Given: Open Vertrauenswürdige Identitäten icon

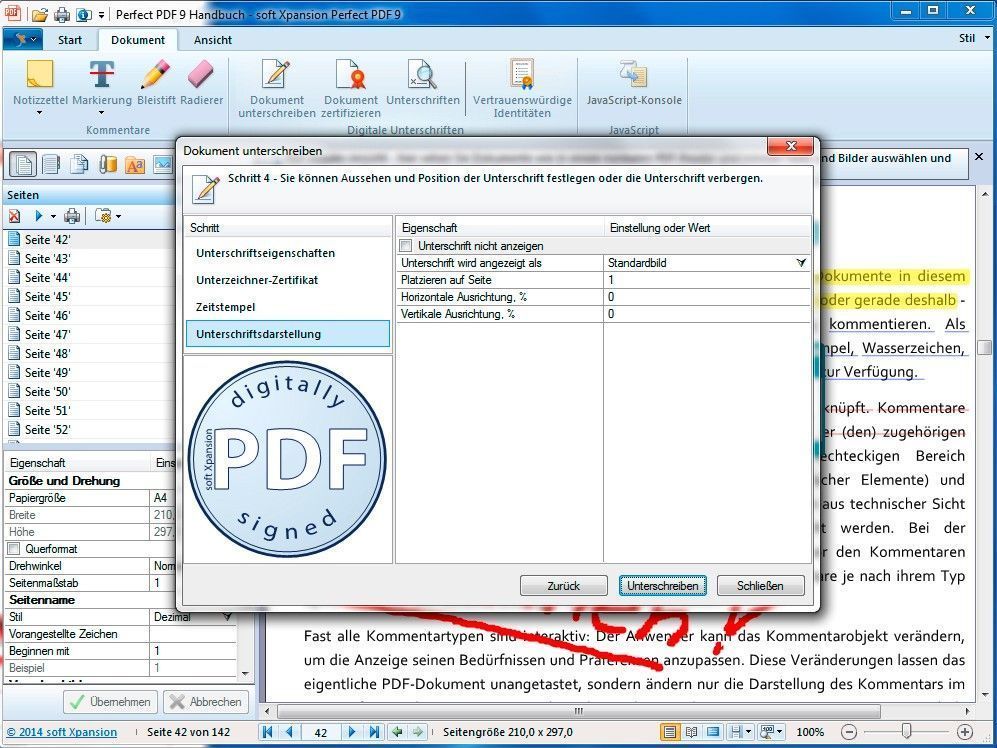Looking at the screenshot, I should [522, 88].
